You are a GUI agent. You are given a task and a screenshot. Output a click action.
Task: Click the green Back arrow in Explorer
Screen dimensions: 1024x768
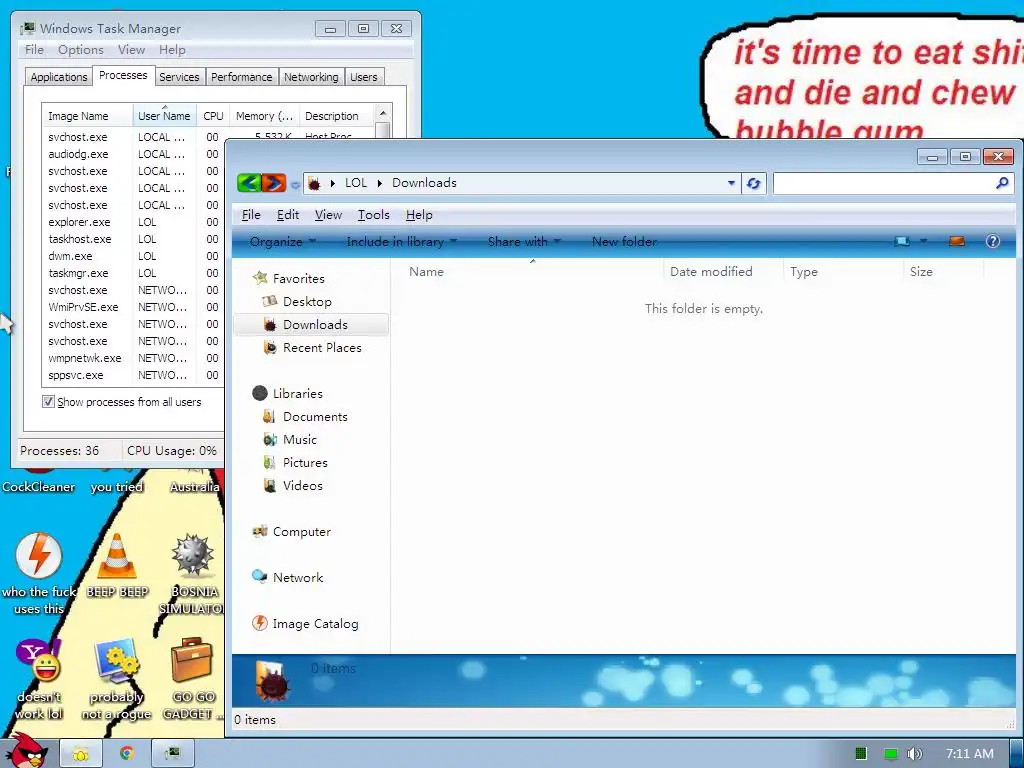click(x=249, y=183)
